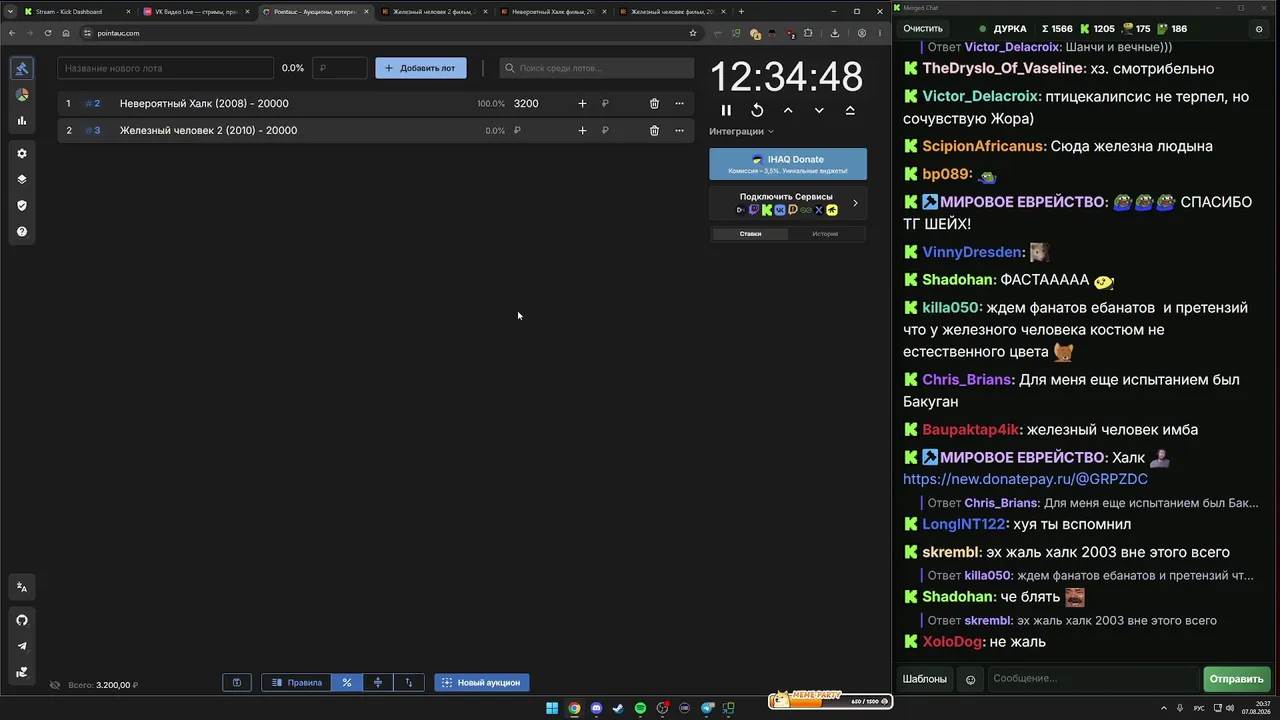Open the Windows Start menu
This screenshot has height=720, width=1280.
click(x=552, y=708)
